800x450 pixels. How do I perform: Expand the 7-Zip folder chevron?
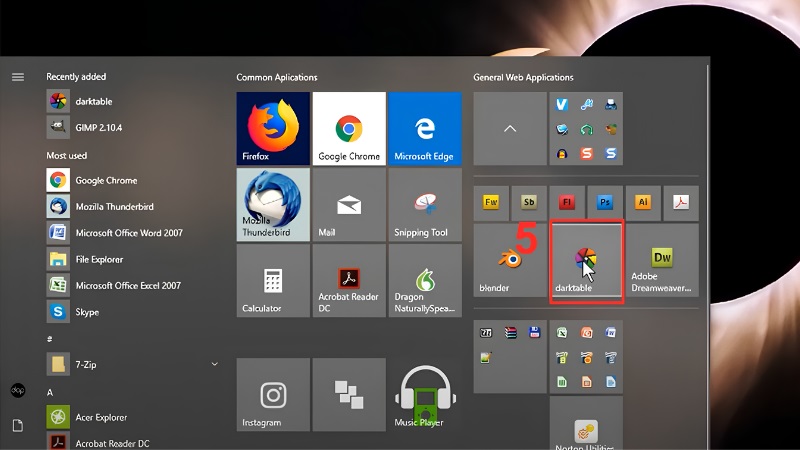click(x=215, y=364)
